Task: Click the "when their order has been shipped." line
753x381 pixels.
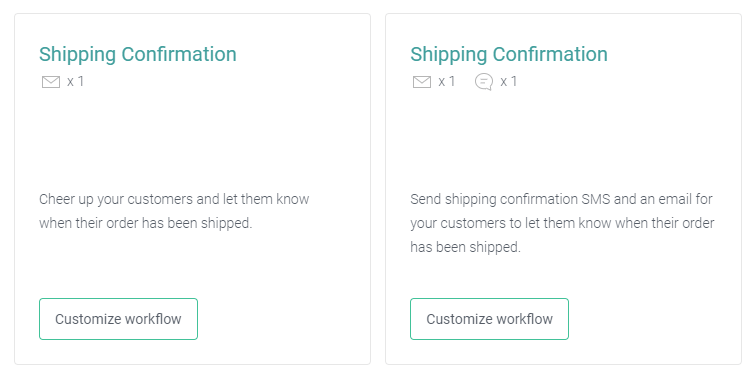Action: (146, 223)
